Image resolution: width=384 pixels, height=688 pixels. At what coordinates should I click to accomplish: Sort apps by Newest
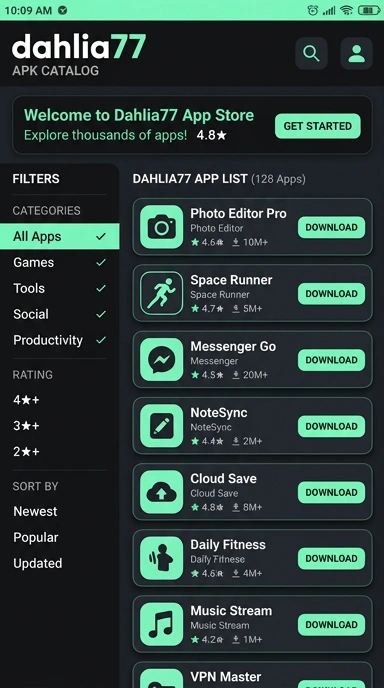[x=35, y=511]
